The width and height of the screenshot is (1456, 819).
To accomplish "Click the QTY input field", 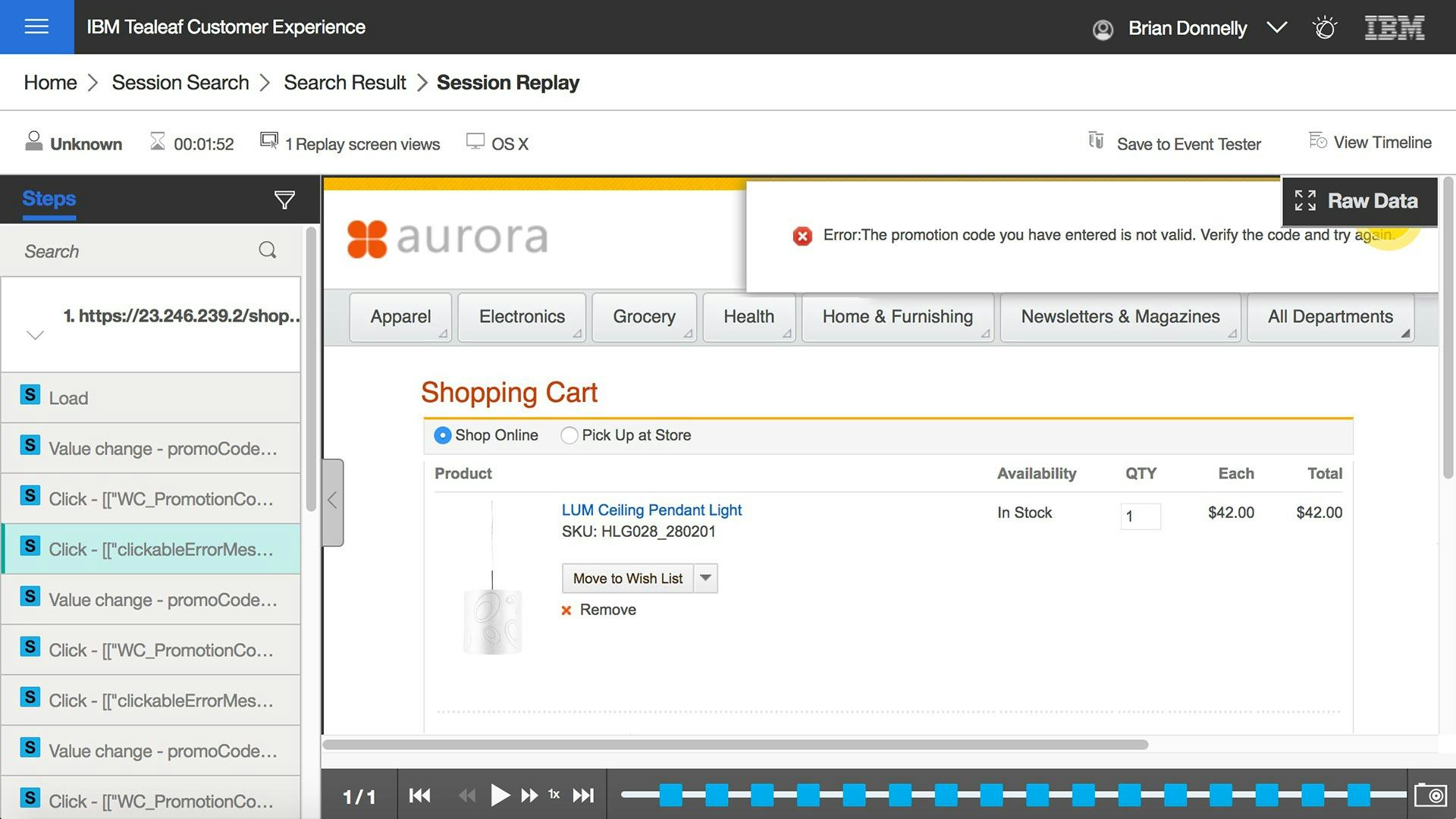I will 1140,516.
